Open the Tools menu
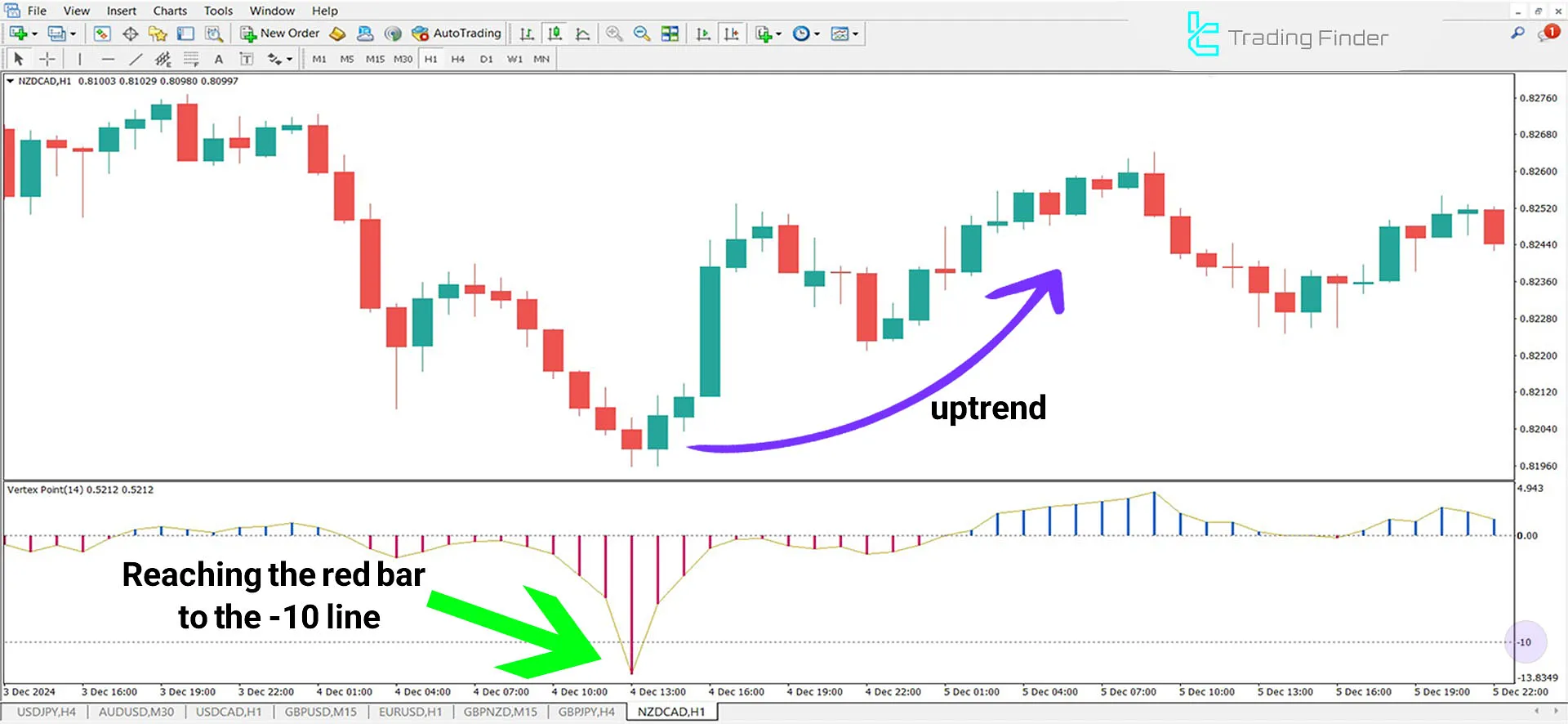The width and height of the screenshot is (1568, 724). click(x=218, y=11)
